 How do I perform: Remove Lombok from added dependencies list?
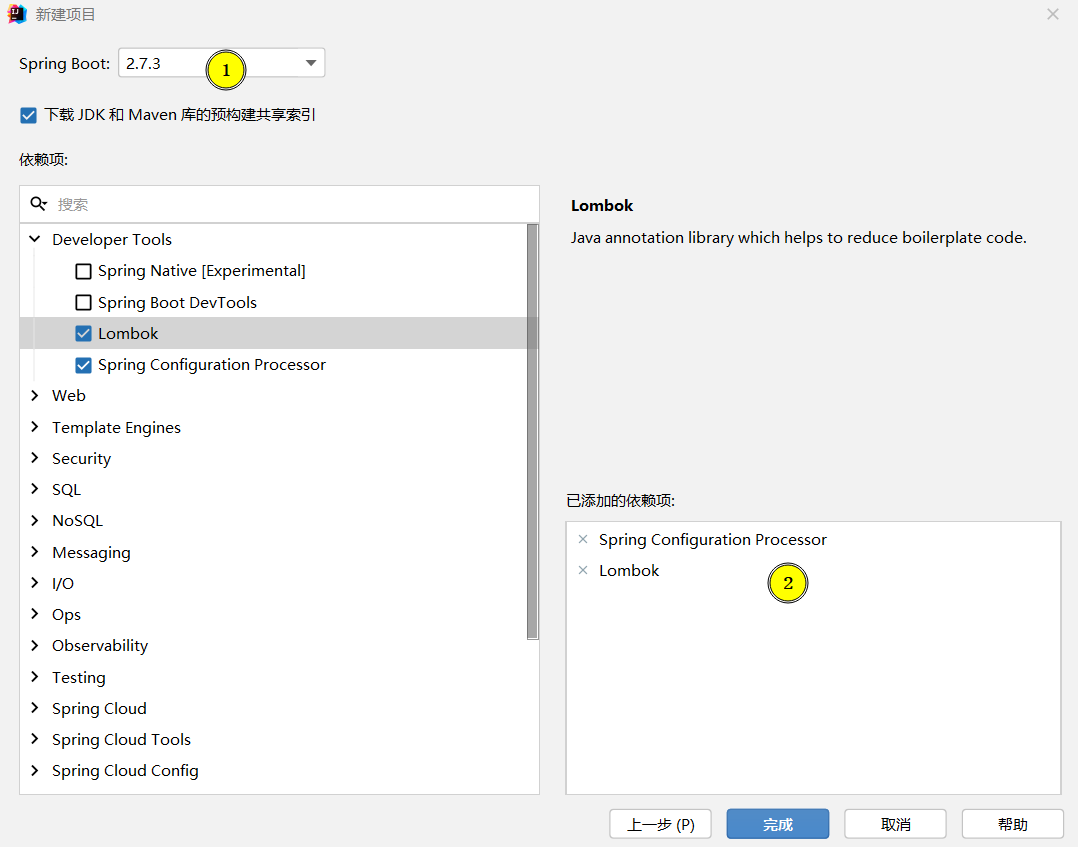pos(583,570)
